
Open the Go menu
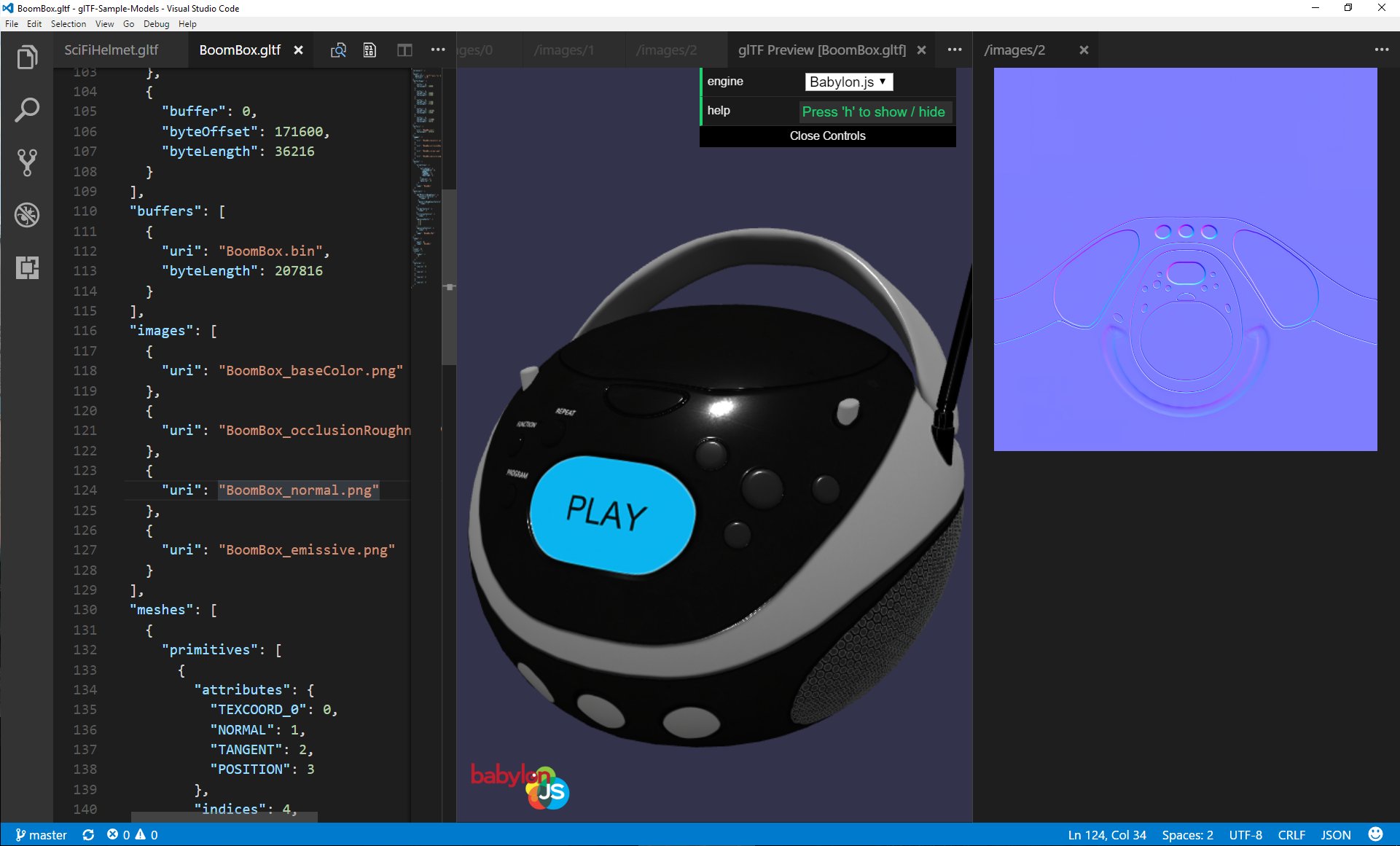[129, 24]
